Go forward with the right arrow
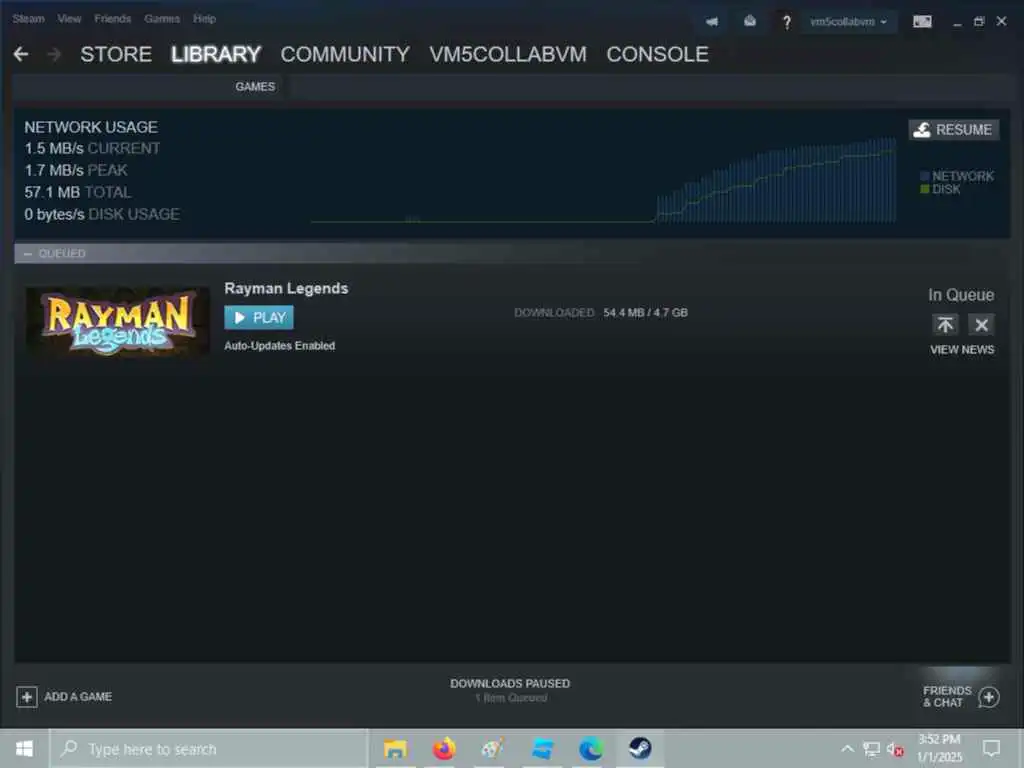The image size is (1024, 768). click(54, 54)
